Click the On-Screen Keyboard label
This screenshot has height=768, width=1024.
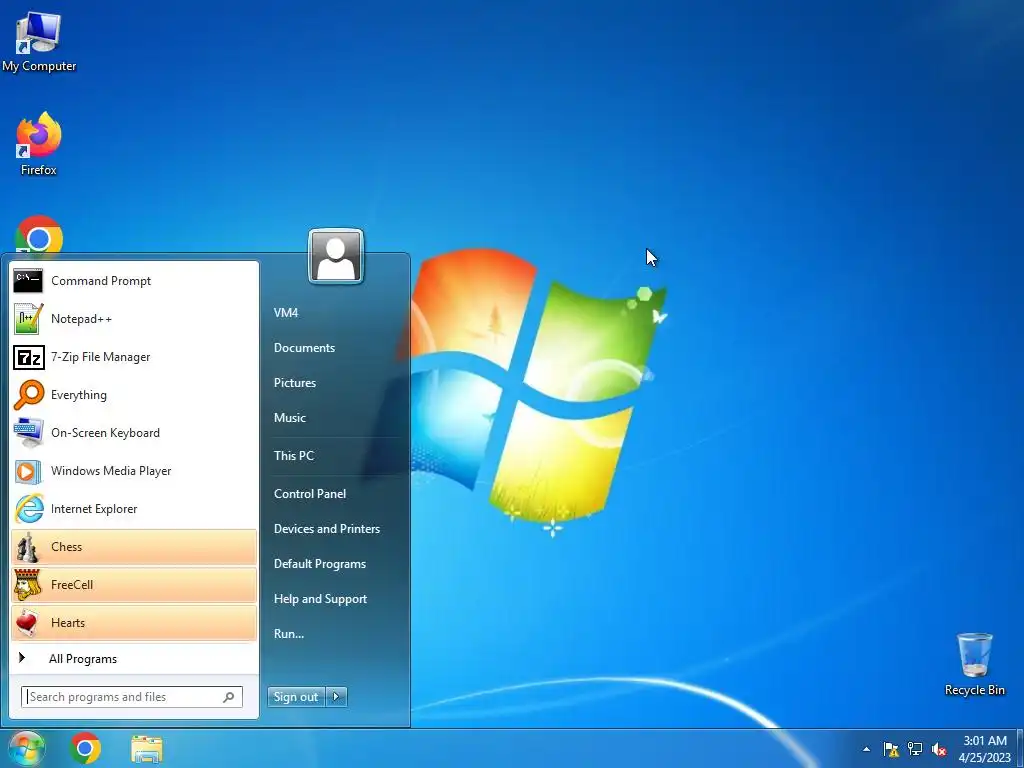point(105,433)
